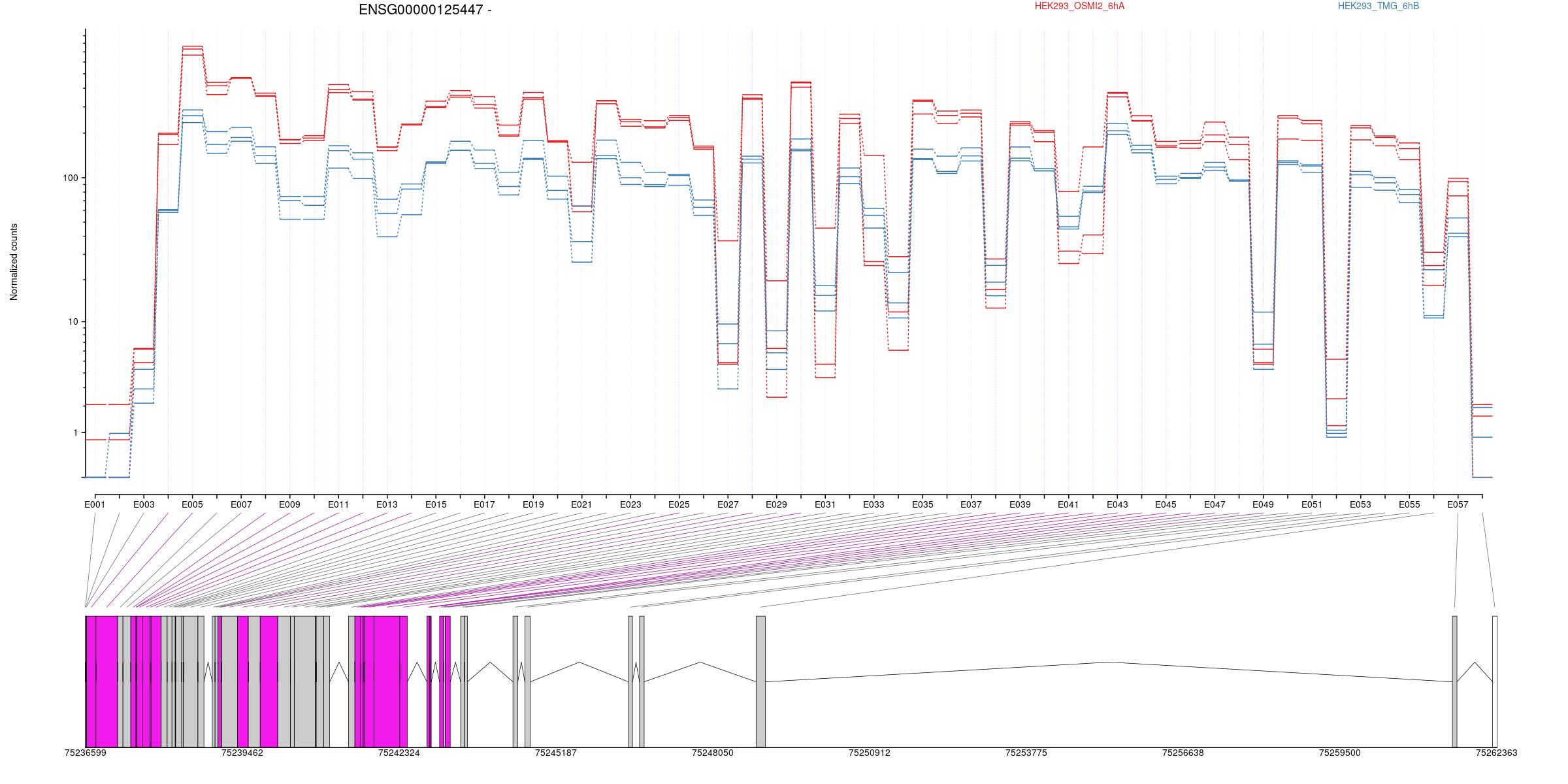The height and width of the screenshot is (784, 1568).
Task: Select exon label E053
Action: [x=1360, y=504]
